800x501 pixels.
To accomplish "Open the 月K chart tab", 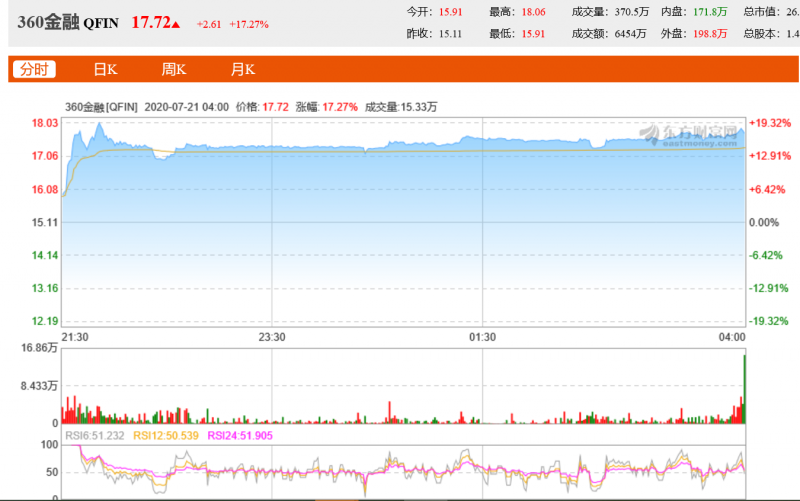I will point(242,69).
